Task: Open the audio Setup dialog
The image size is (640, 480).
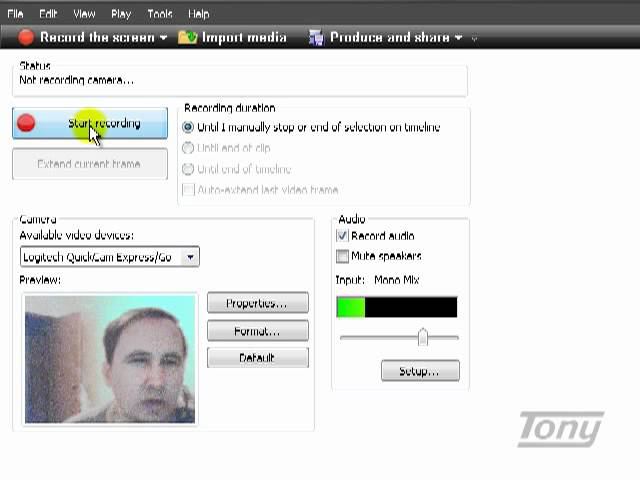Action: pos(420,371)
